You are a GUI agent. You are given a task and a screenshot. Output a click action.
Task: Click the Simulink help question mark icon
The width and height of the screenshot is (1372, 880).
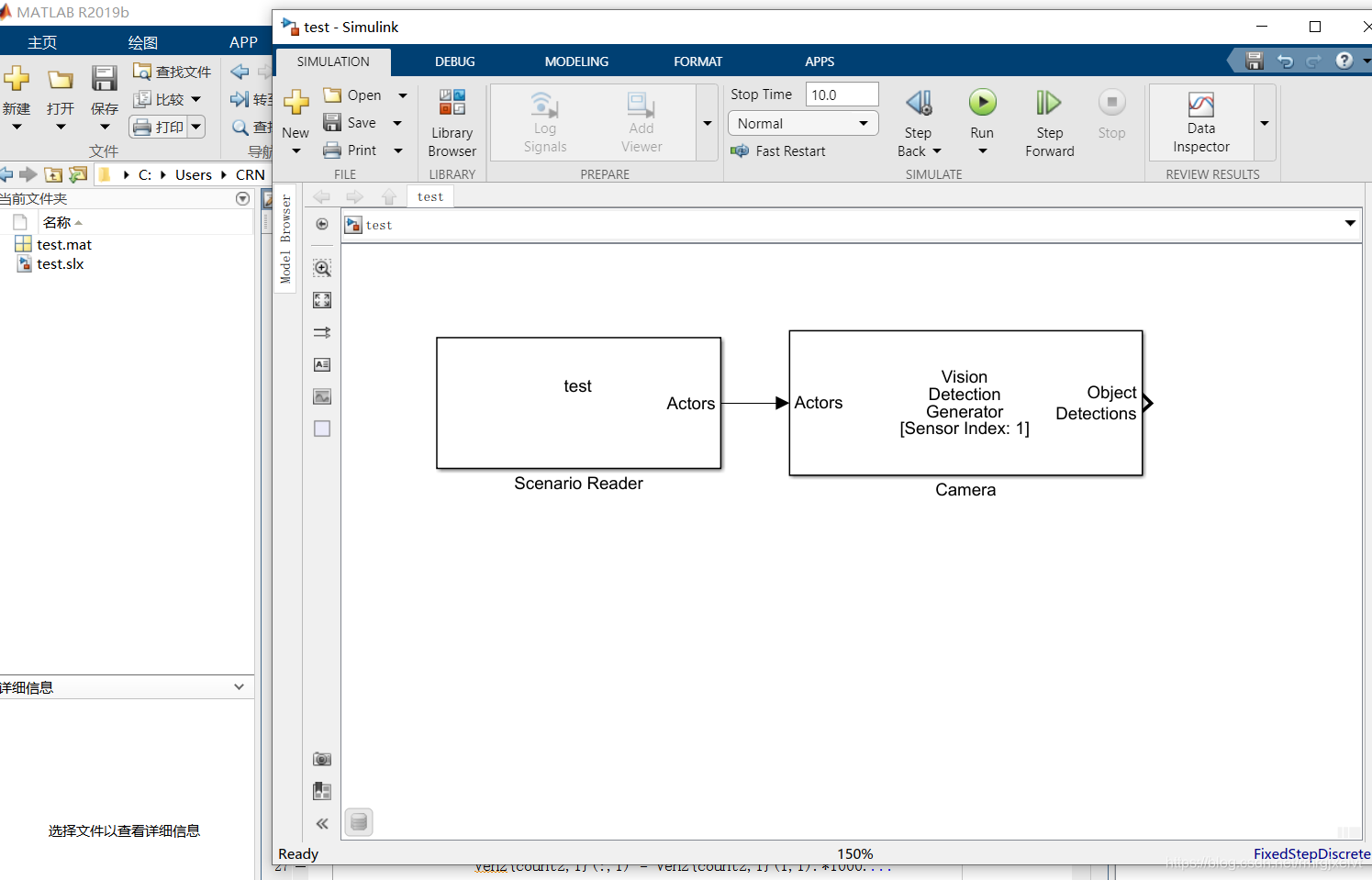coord(1344,61)
